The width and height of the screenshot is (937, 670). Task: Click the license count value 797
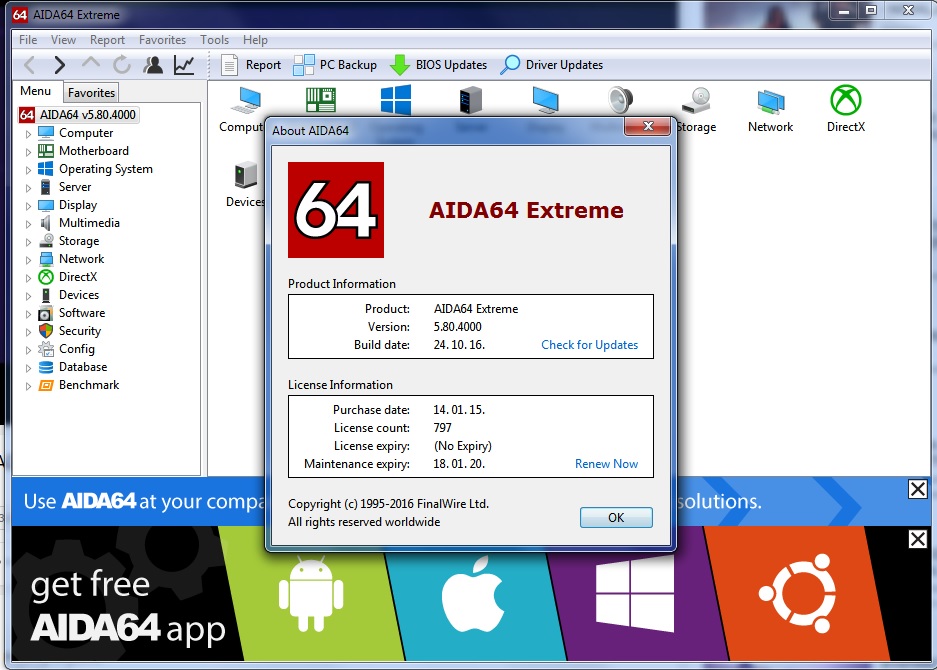442,428
